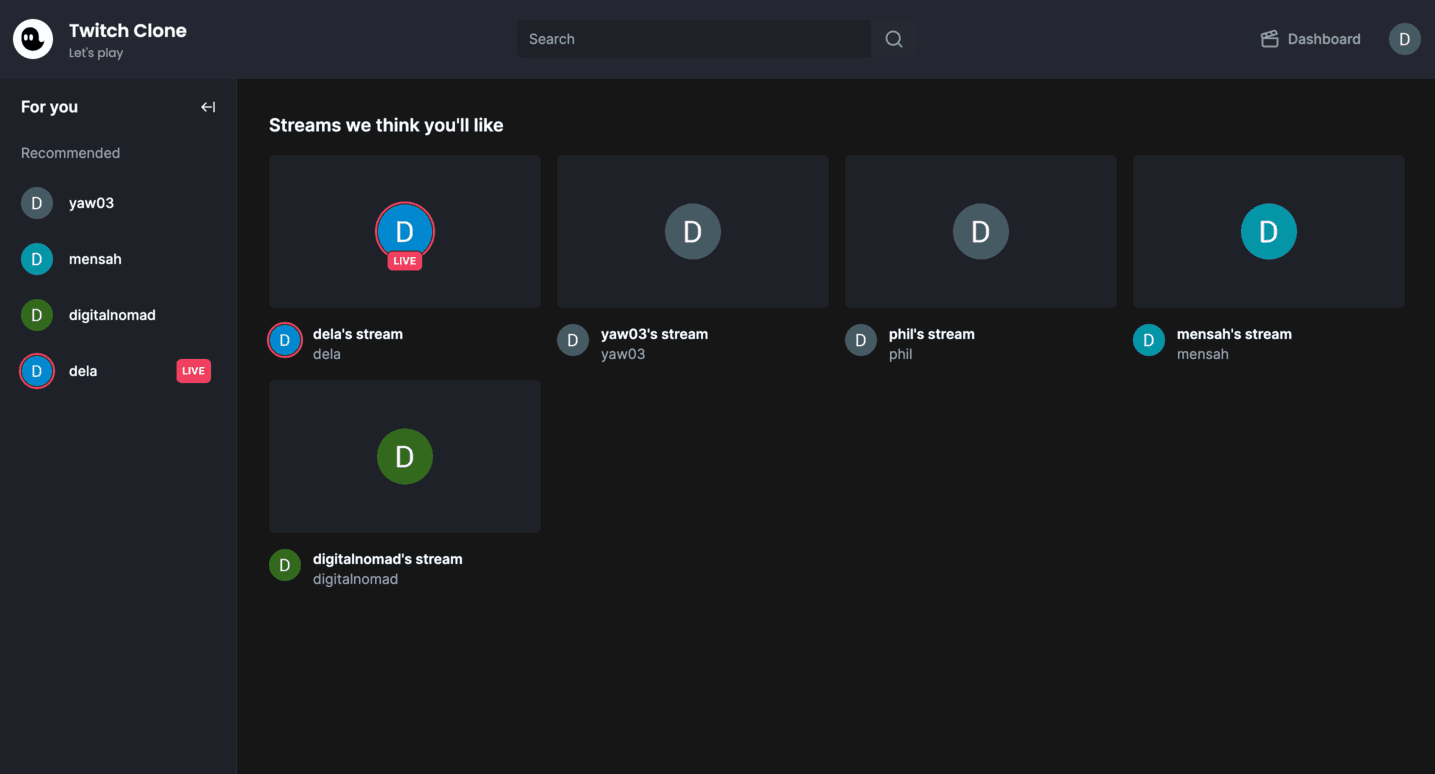Open dela's live stream thumbnail
The height and width of the screenshot is (774, 1435).
click(405, 231)
